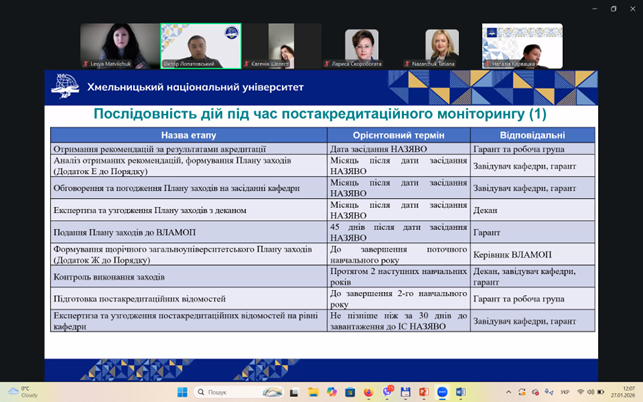Open Viber from the taskbar
The height and width of the screenshot is (402, 643).
[x=387, y=392]
